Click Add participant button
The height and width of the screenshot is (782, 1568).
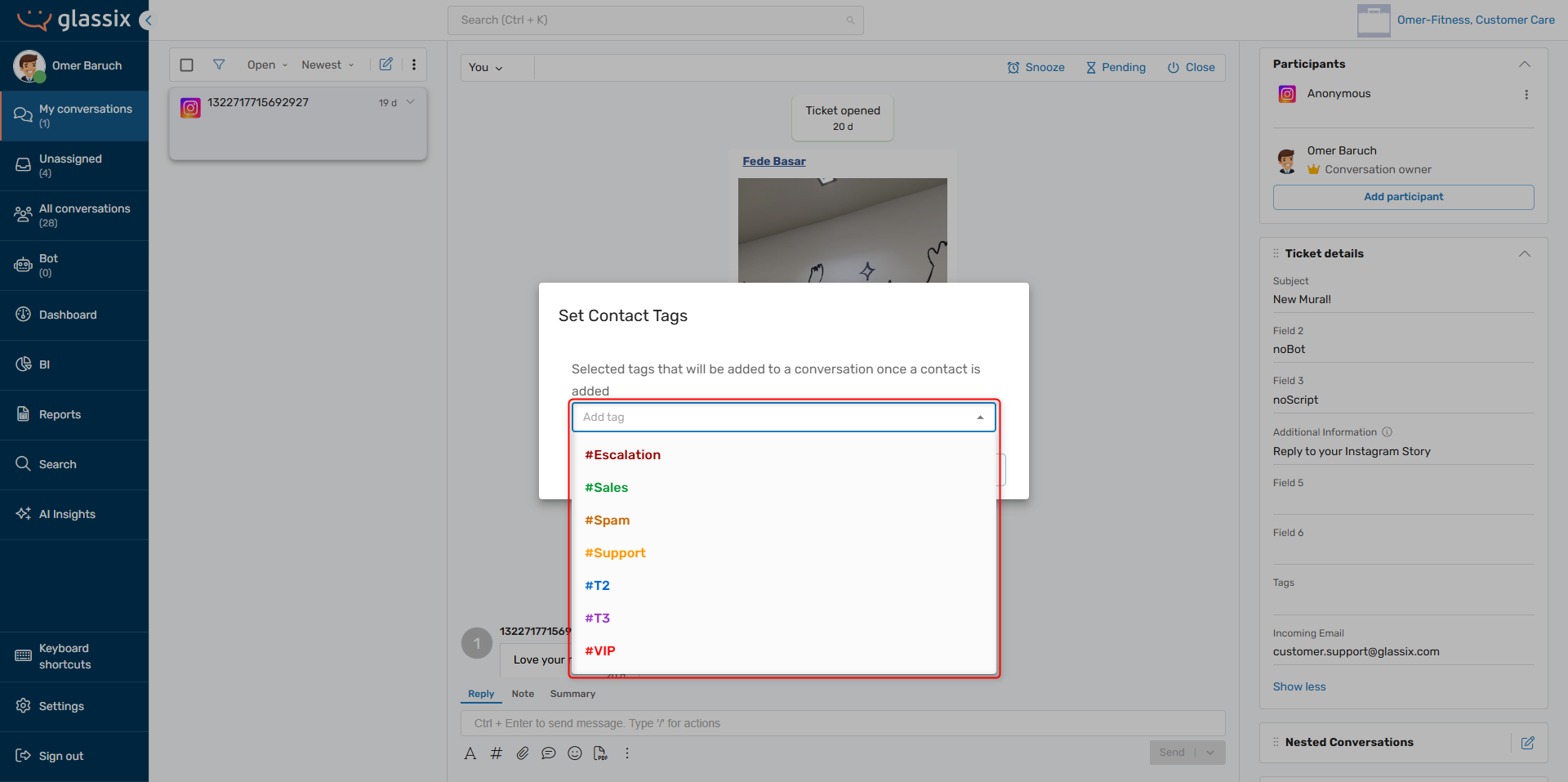(1403, 197)
